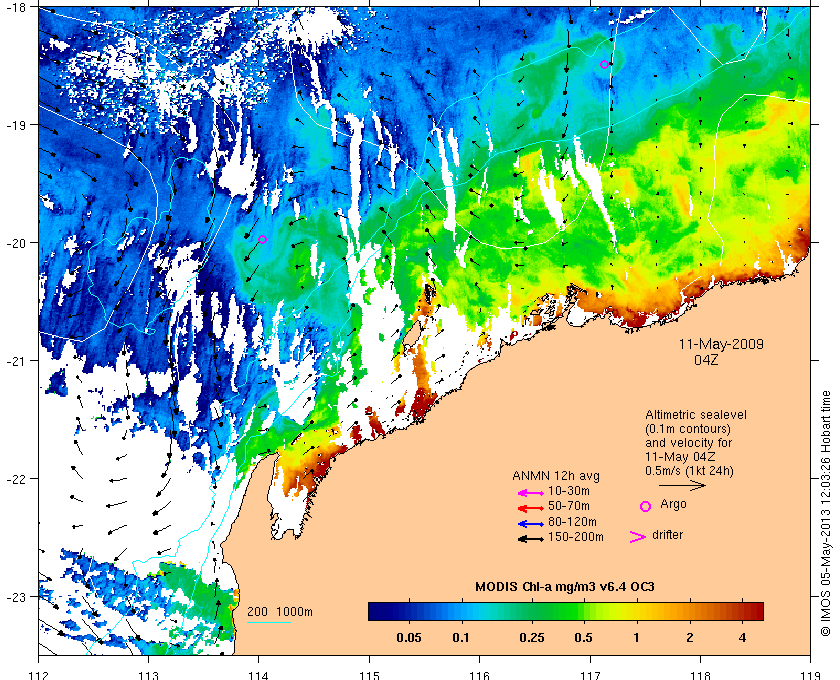Click the latitude axis label '-21'
The image size is (840, 680).
click(14, 361)
